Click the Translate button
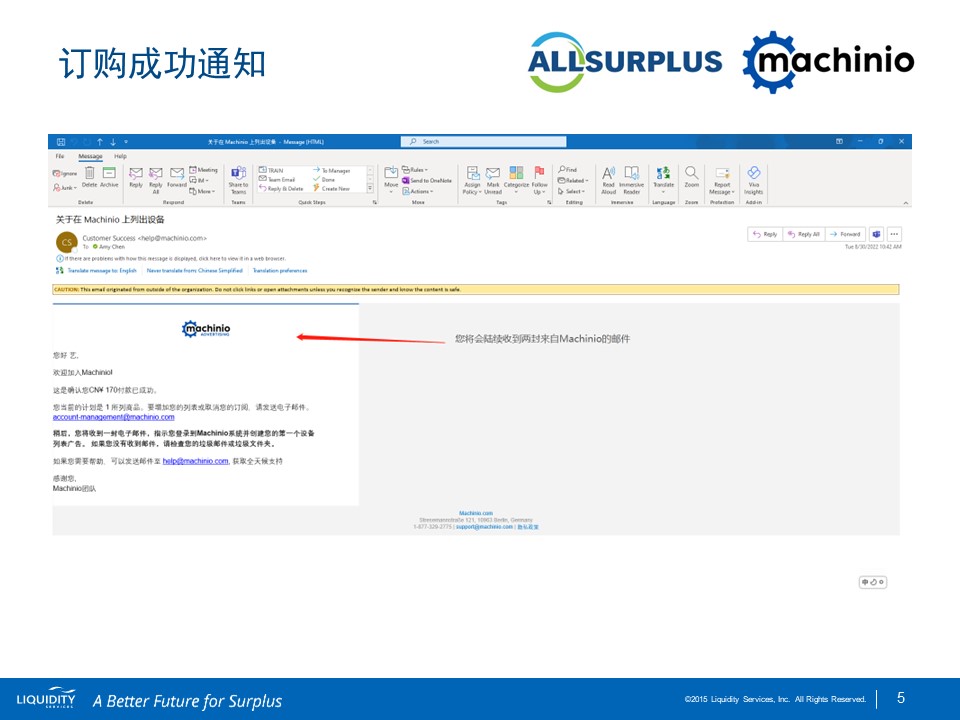Image resolution: width=960 pixels, height=720 pixels. tap(664, 179)
